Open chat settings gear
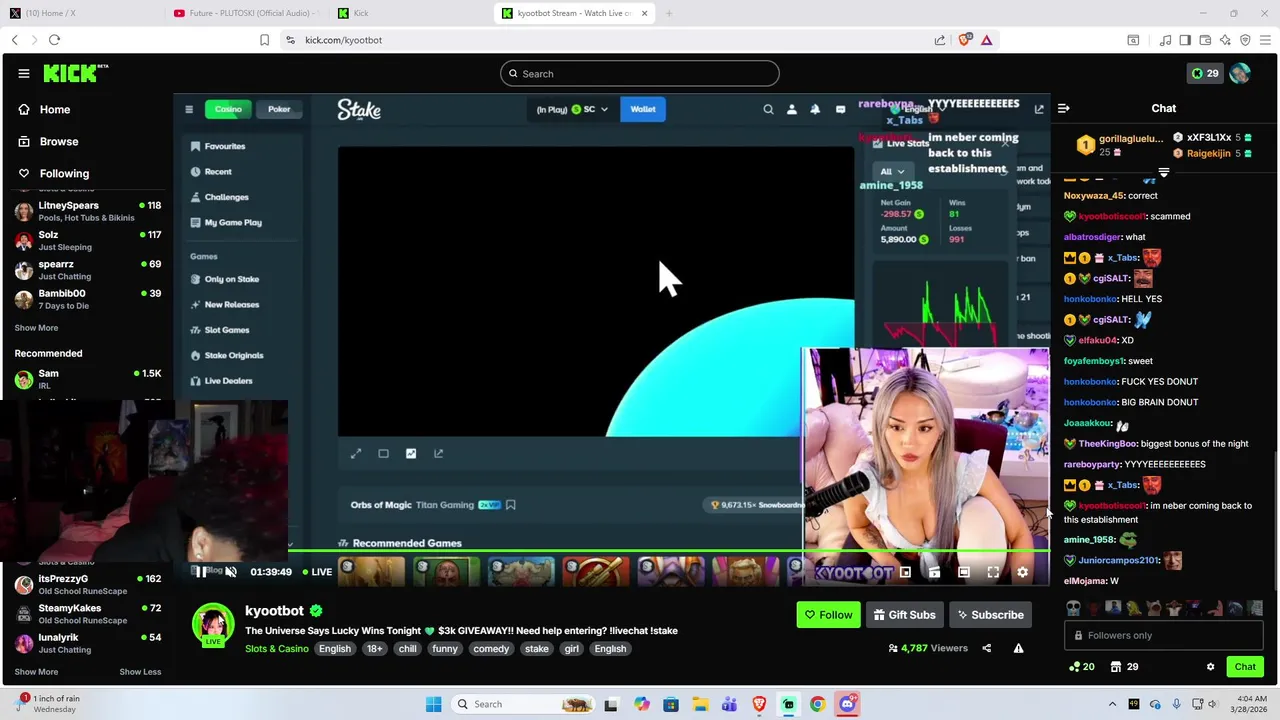 point(1210,667)
